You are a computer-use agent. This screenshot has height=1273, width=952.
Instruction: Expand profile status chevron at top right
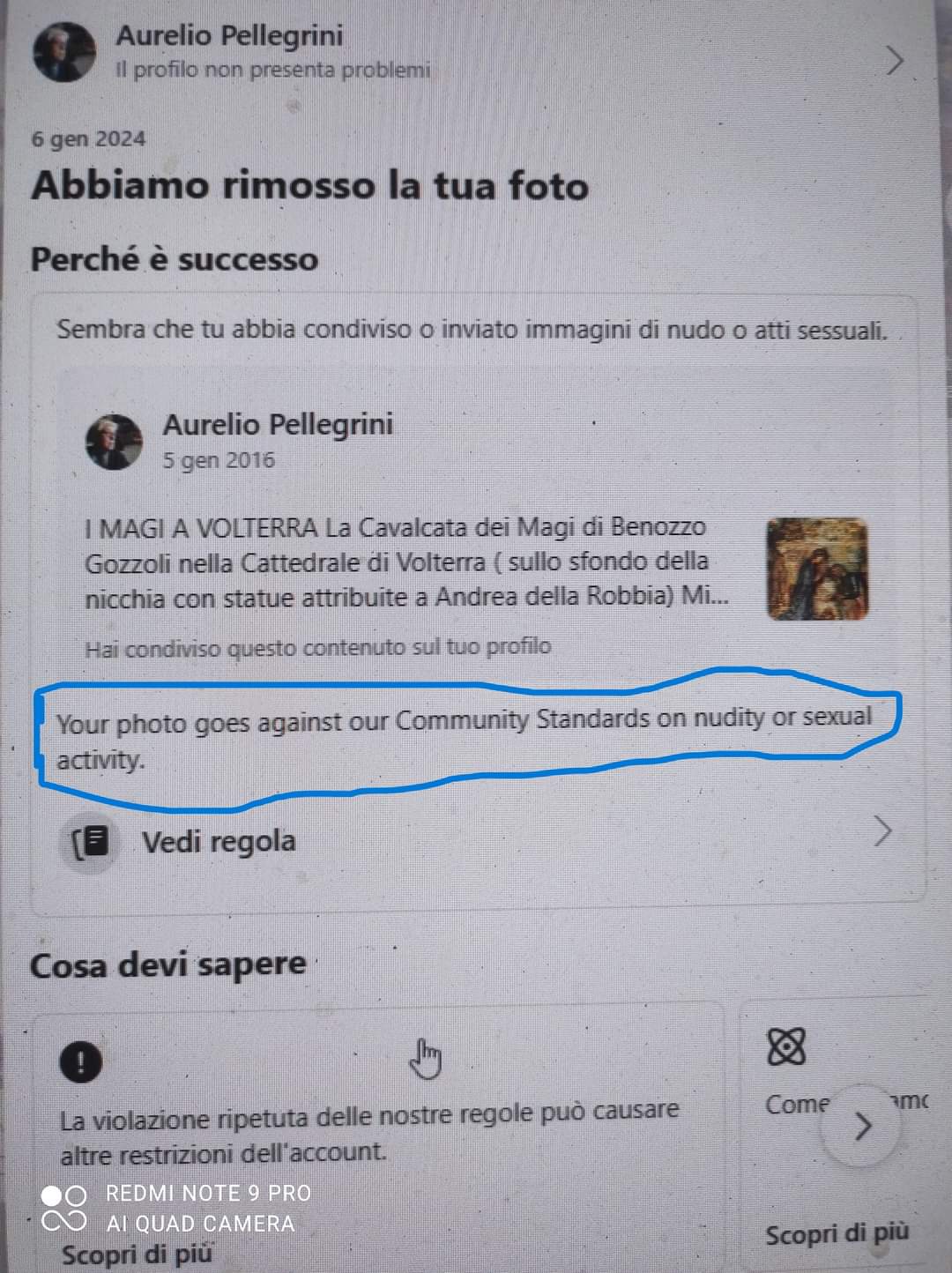(x=895, y=60)
